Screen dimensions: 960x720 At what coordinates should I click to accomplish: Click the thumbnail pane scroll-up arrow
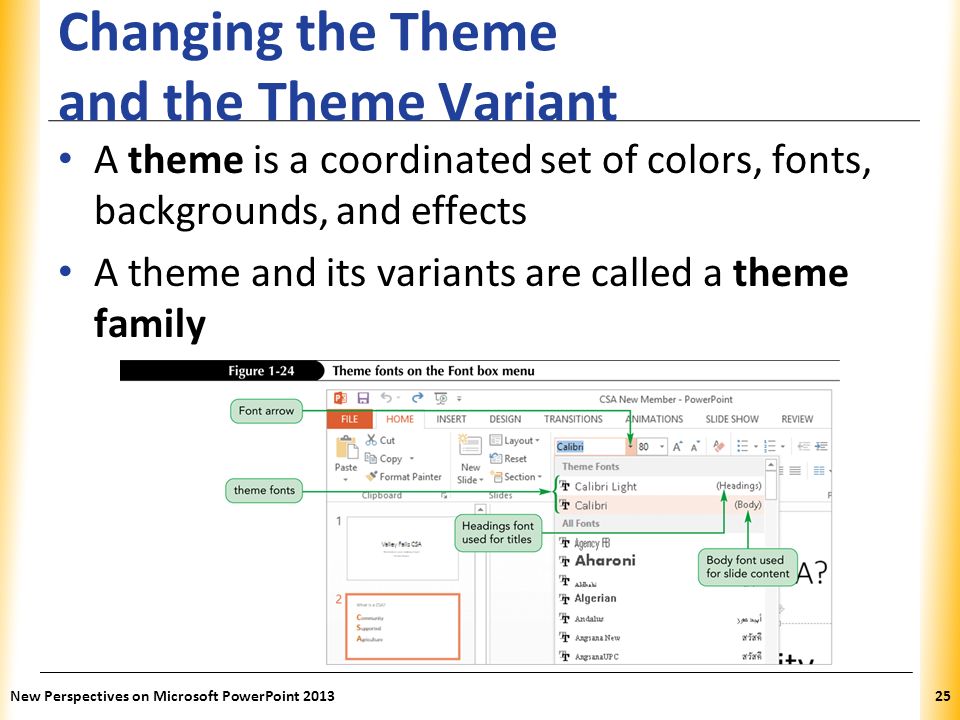(x=481, y=509)
